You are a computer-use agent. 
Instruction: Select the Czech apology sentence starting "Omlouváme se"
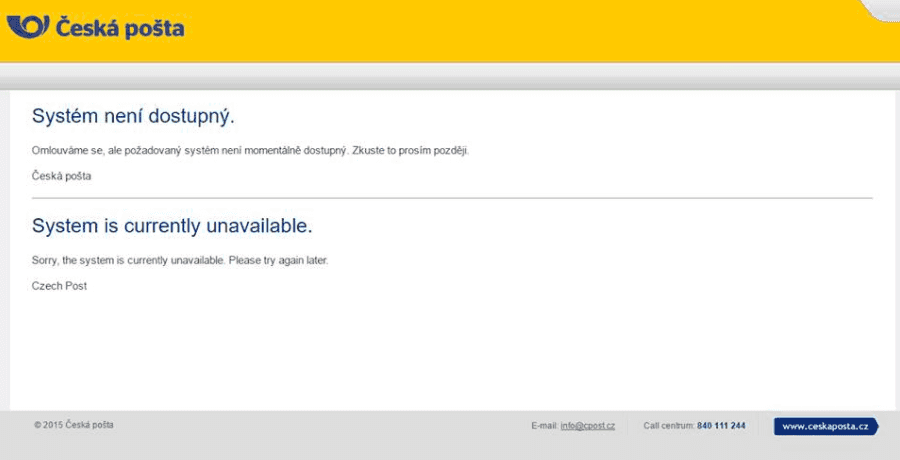tap(250, 151)
